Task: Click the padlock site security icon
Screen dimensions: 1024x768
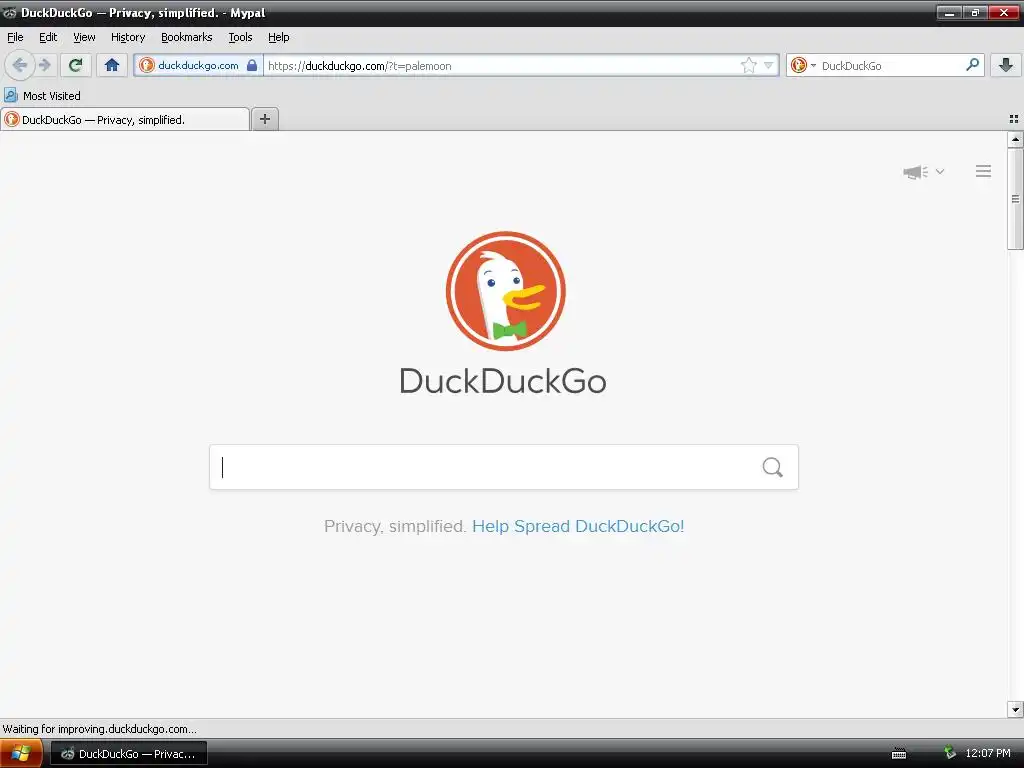Action: 252,65
